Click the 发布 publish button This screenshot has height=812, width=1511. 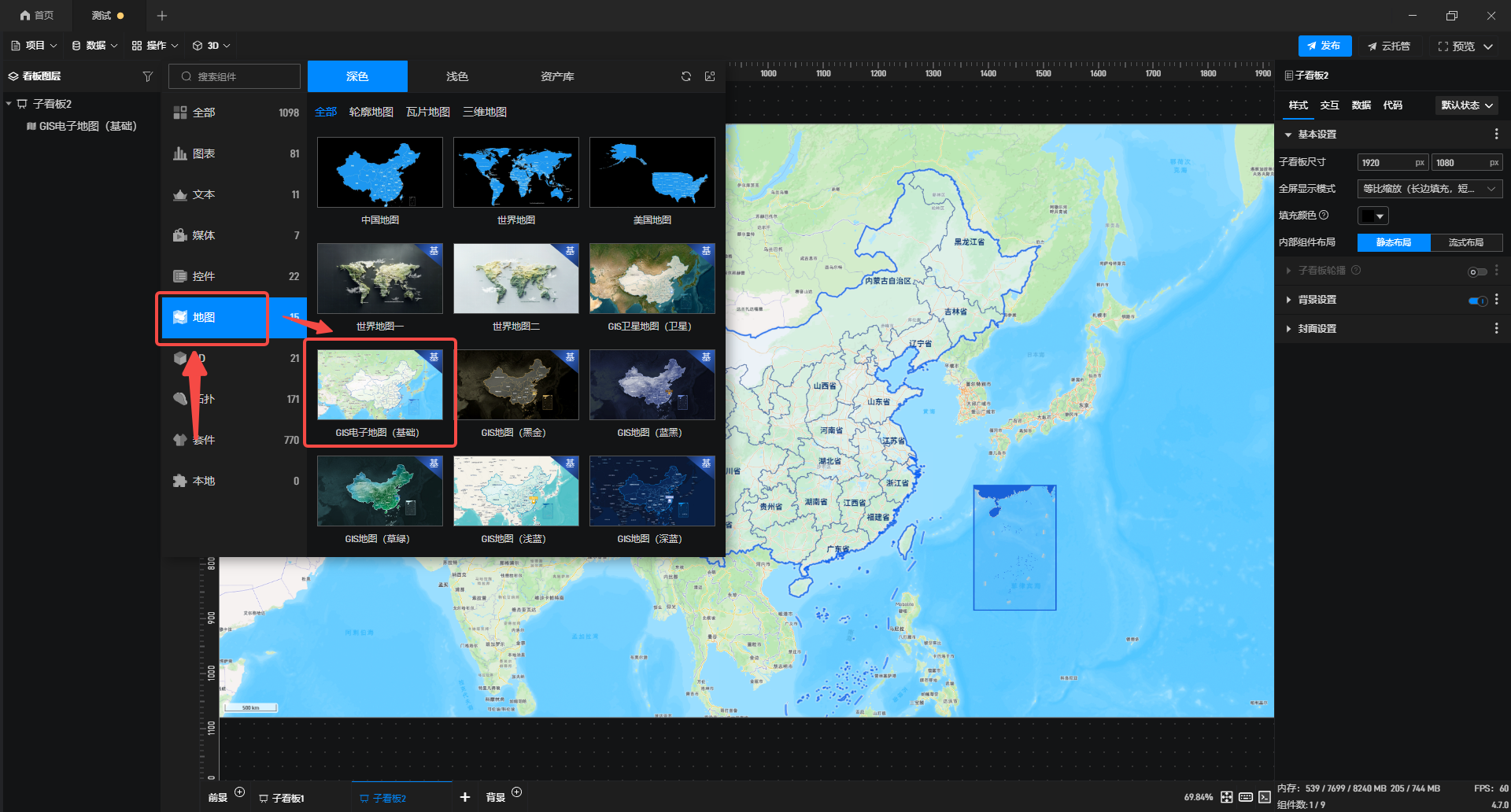click(1324, 46)
